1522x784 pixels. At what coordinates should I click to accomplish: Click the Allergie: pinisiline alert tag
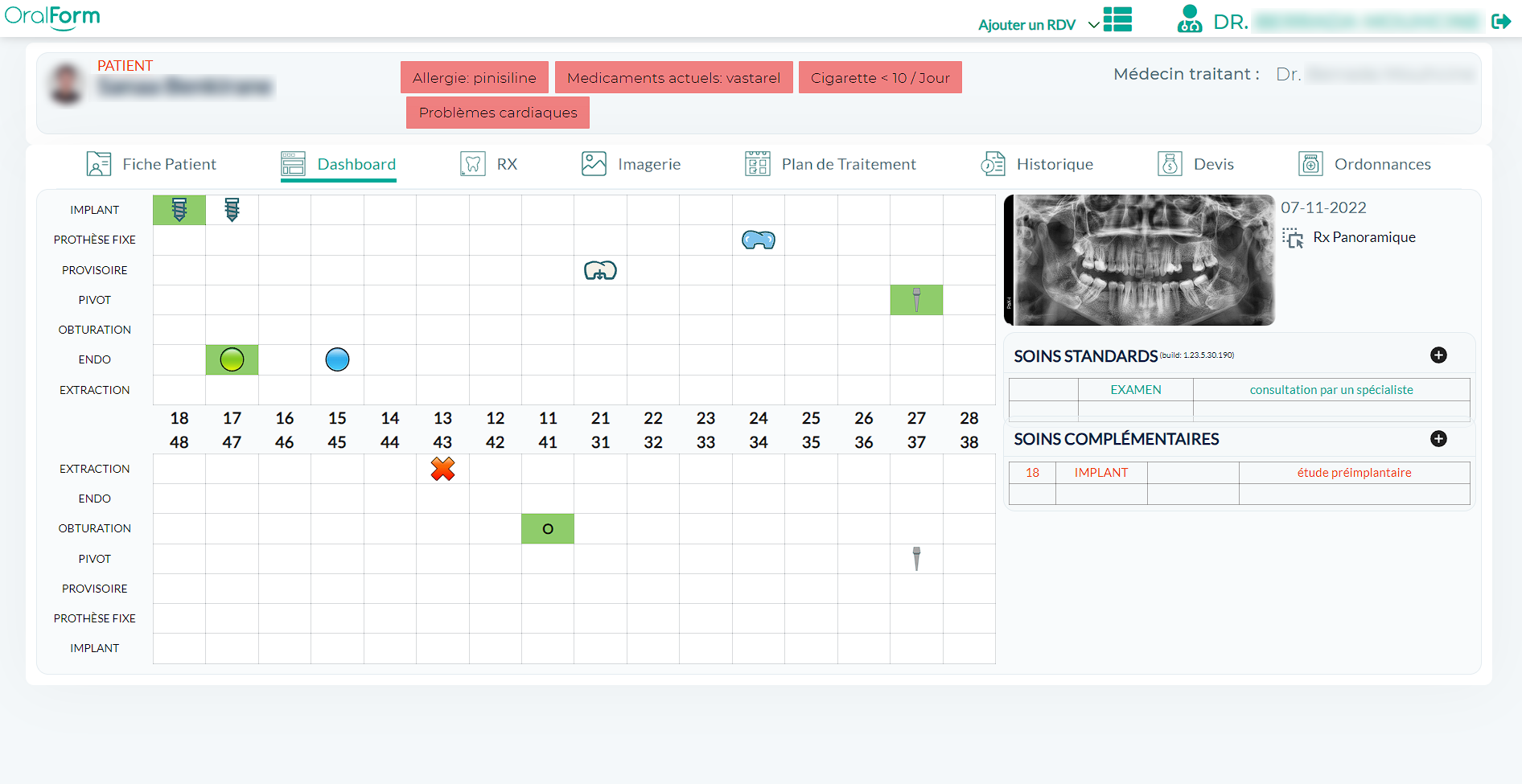point(475,77)
